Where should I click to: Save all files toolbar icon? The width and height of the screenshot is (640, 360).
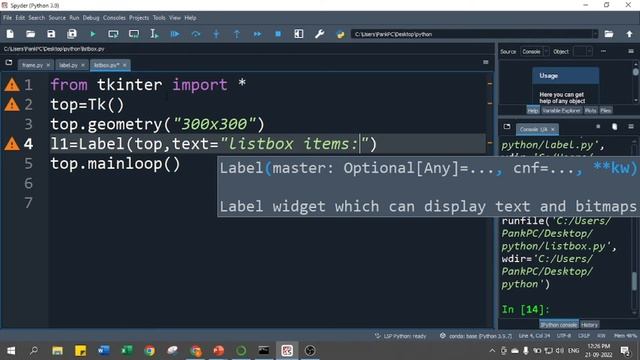click(x=72, y=34)
